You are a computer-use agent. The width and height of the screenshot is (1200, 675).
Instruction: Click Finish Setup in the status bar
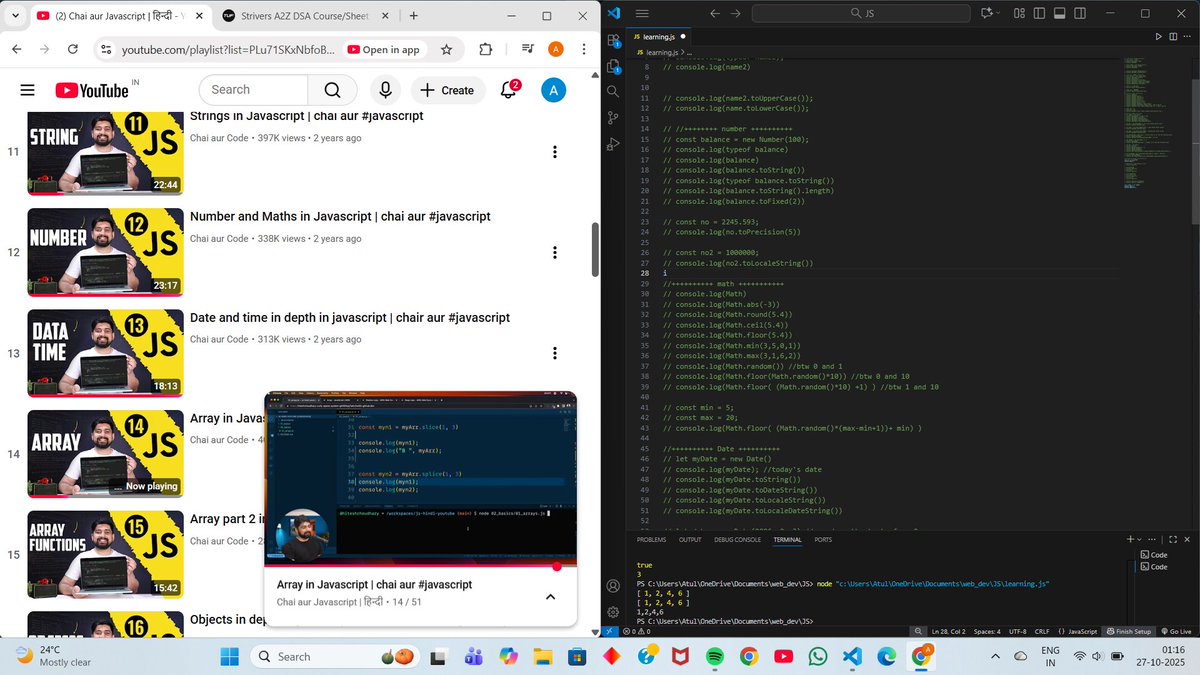[x=1128, y=631]
